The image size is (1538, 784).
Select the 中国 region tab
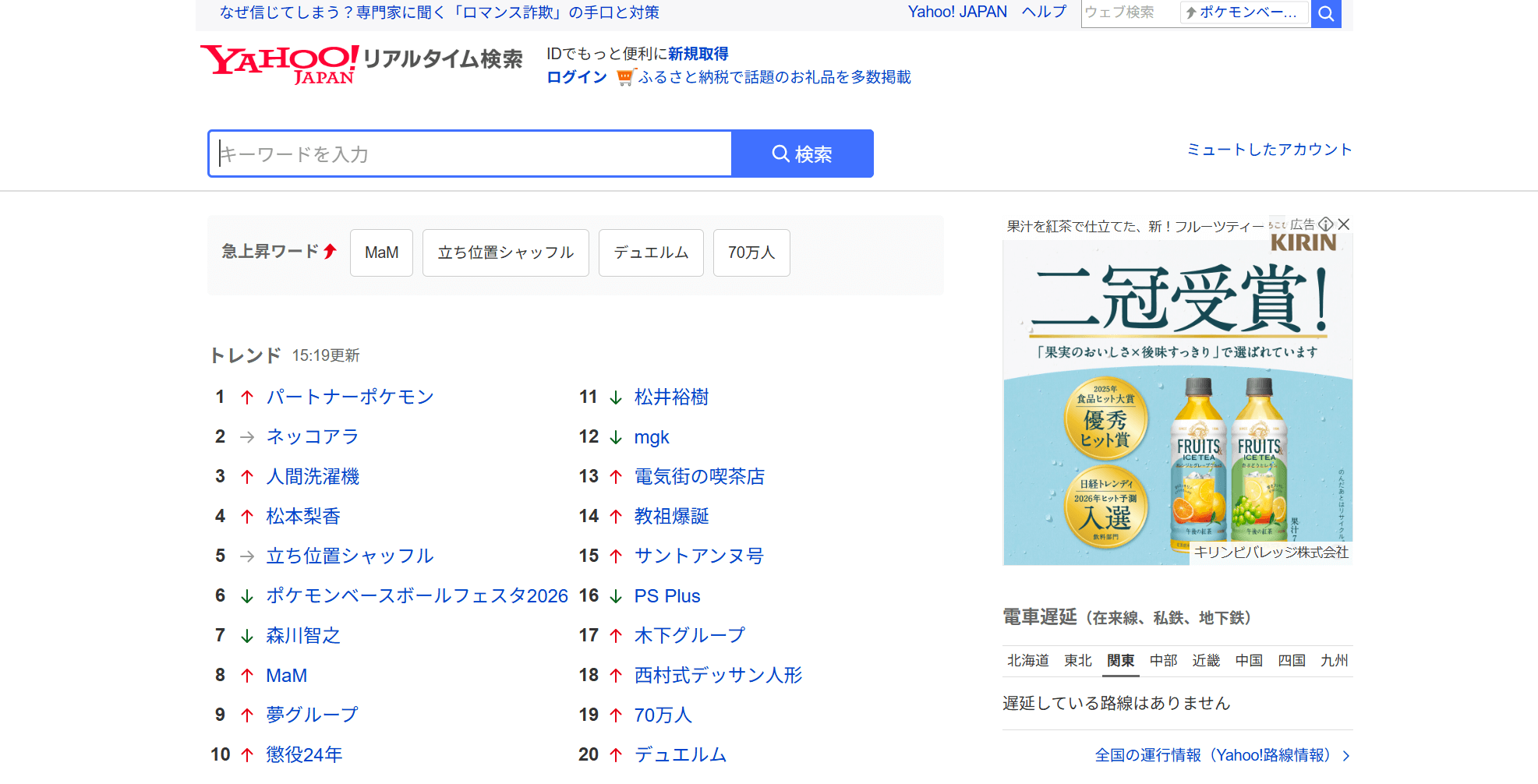coord(1249,660)
